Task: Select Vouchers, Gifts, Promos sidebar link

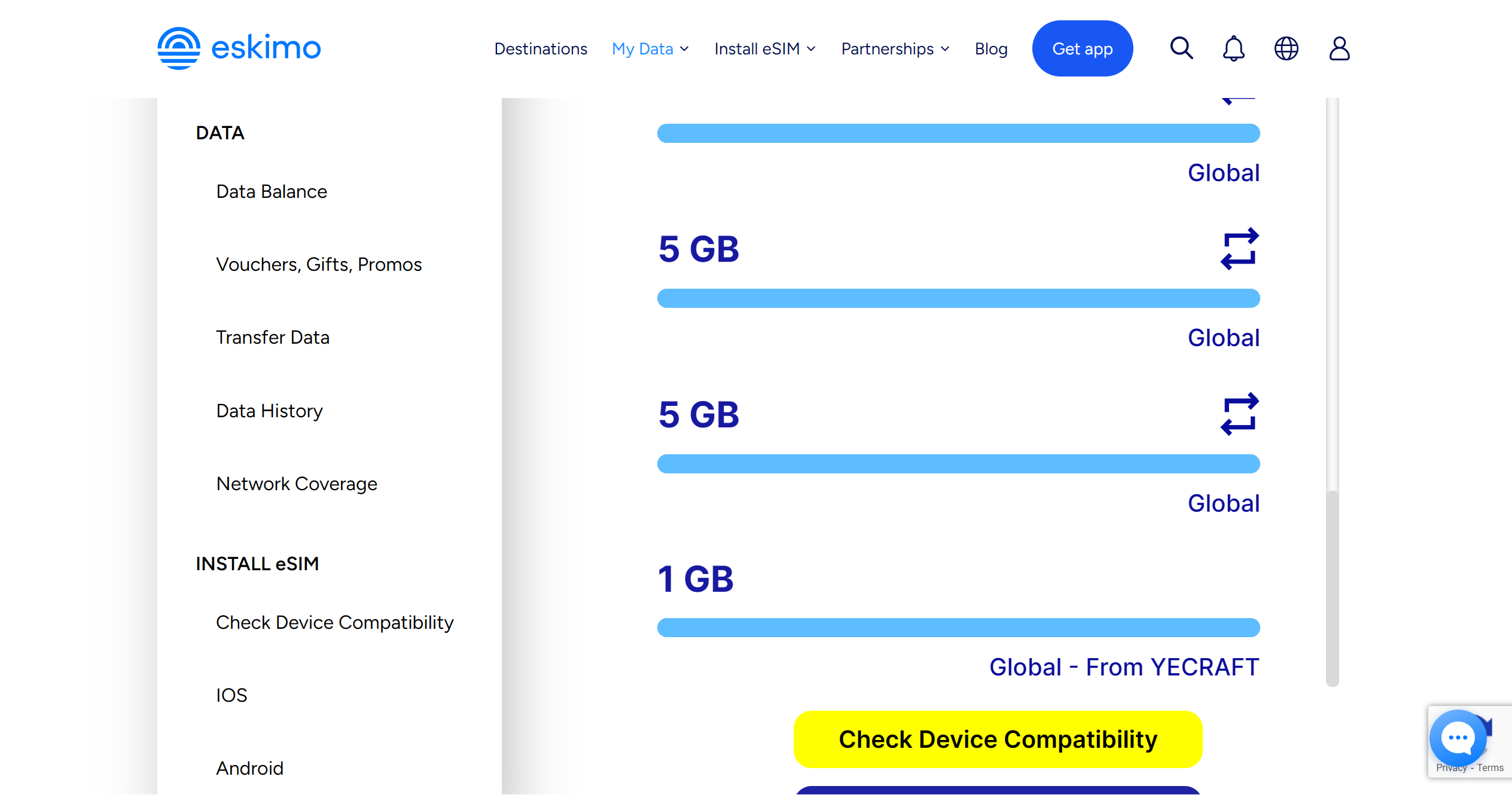Action: (x=319, y=264)
